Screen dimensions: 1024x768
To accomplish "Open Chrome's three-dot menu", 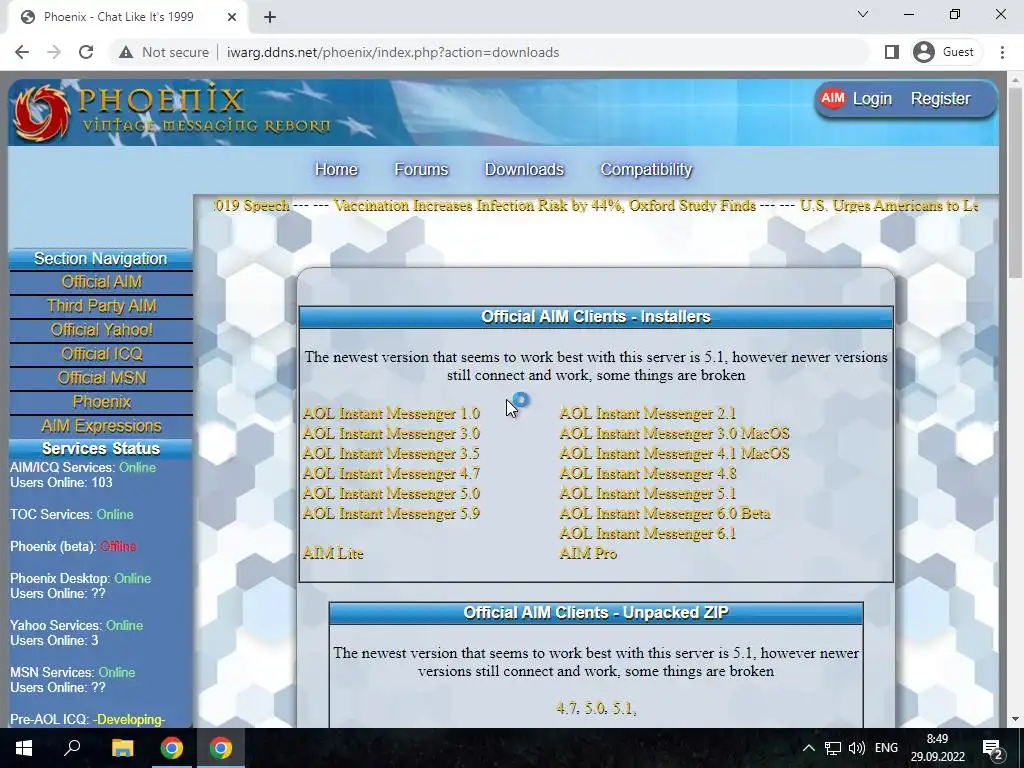I will pyautogui.click(x=1002, y=52).
